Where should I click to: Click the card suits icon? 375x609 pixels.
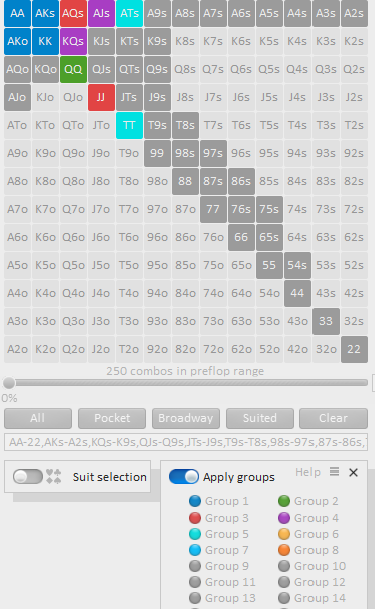click(54, 477)
